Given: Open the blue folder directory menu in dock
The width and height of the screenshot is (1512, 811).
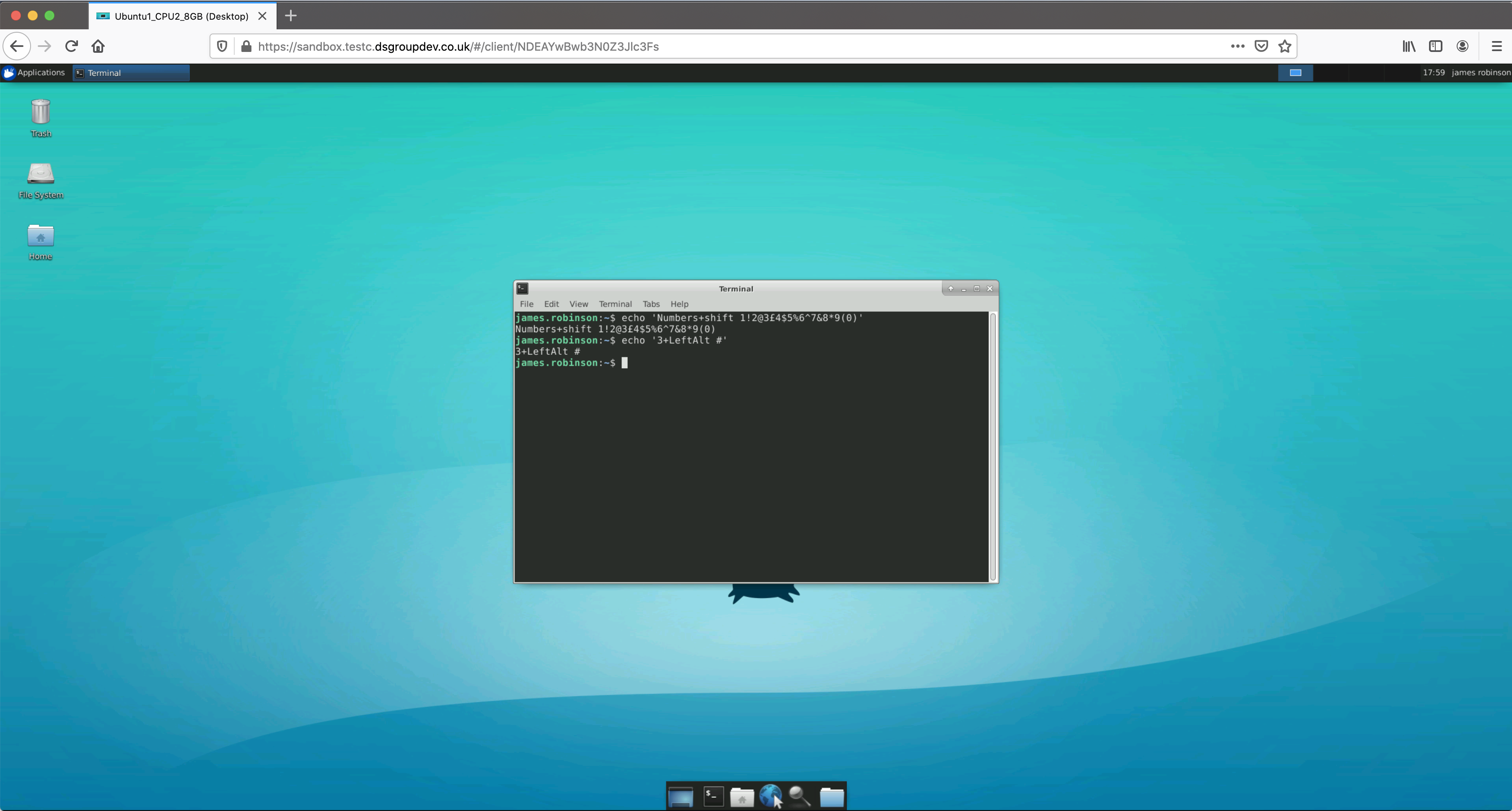Looking at the screenshot, I should [x=832, y=797].
